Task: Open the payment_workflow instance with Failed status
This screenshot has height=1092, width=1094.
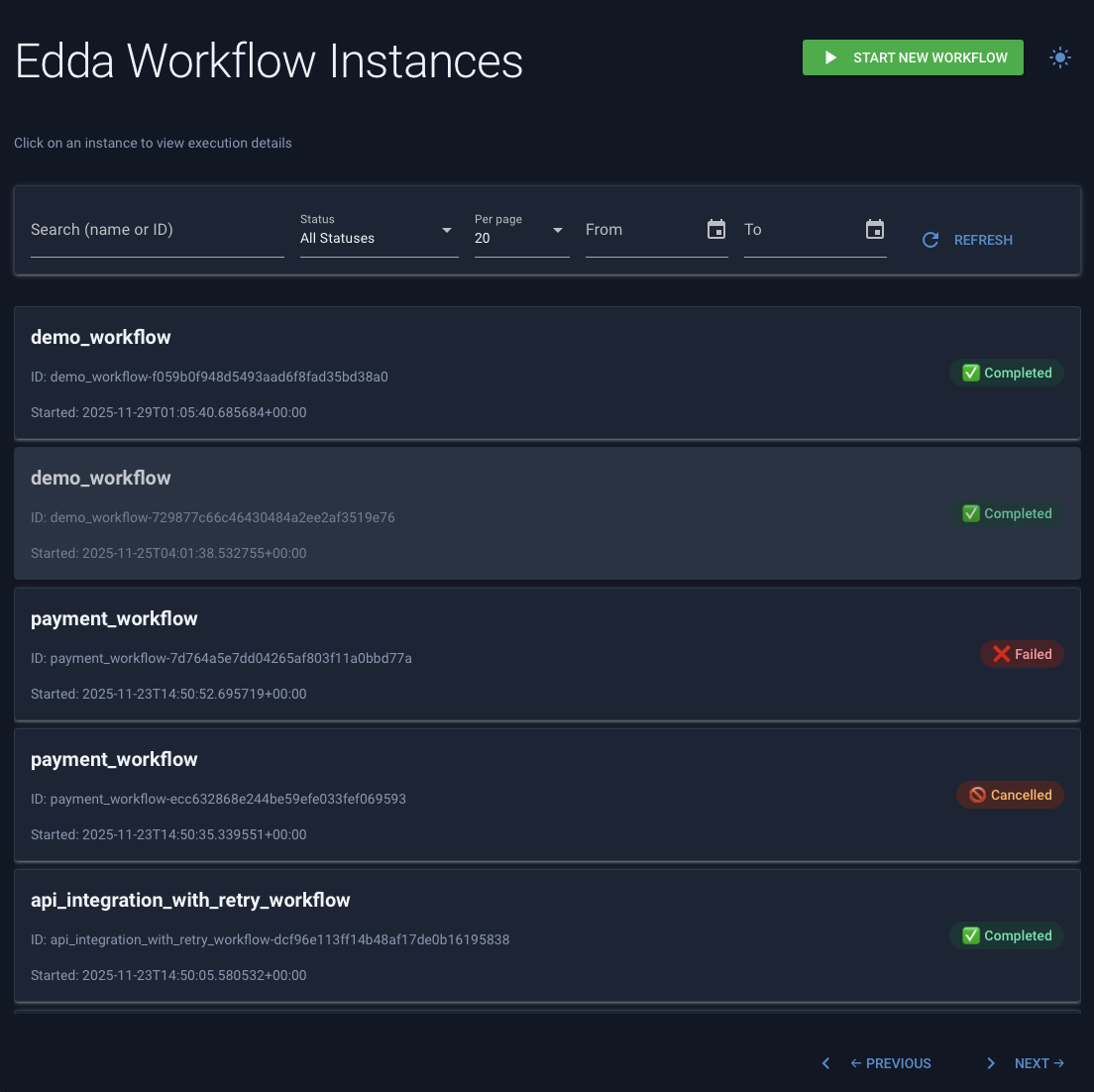Action: (547, 654)
